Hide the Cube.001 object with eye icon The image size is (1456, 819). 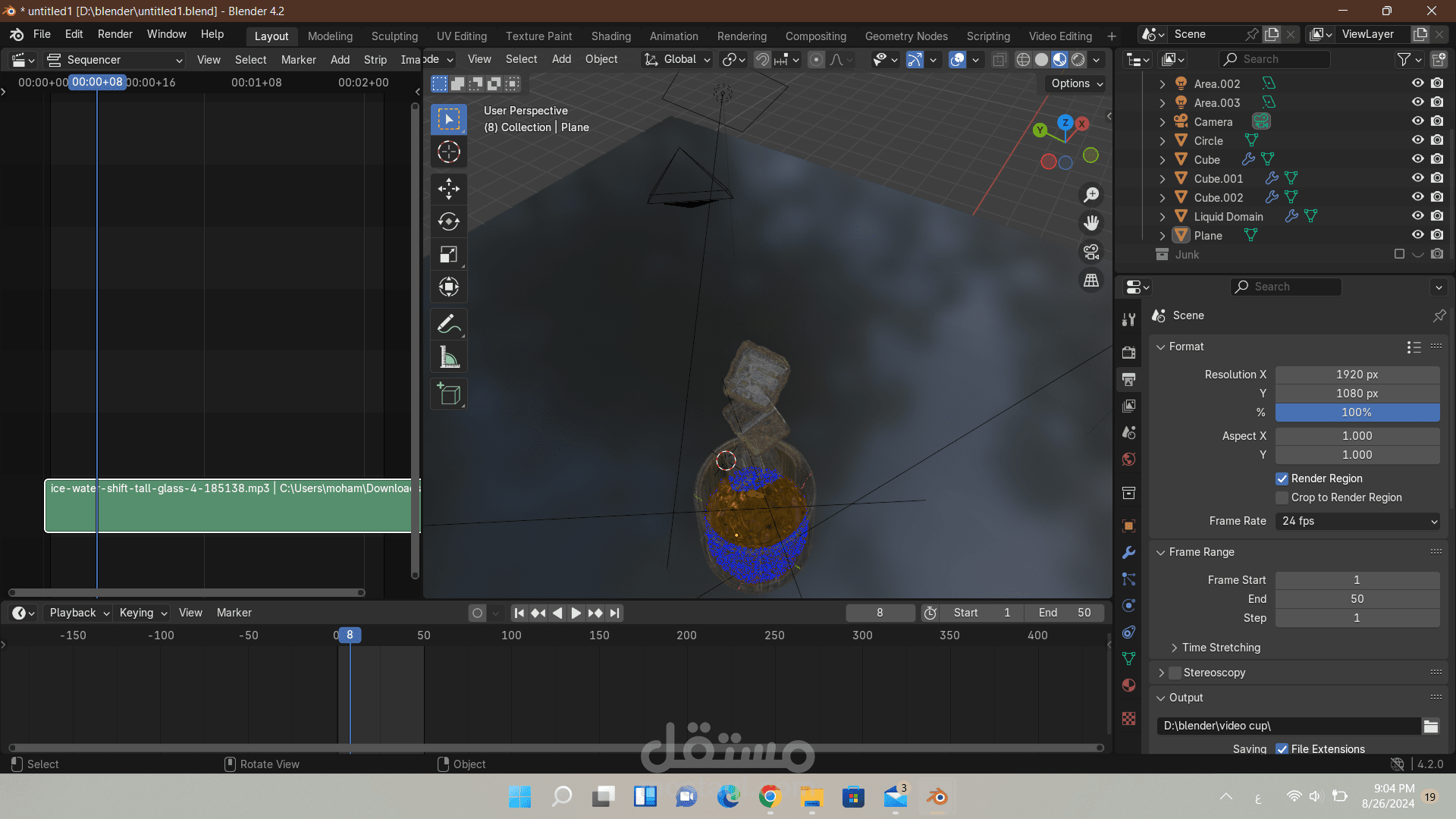point(1417,178)
